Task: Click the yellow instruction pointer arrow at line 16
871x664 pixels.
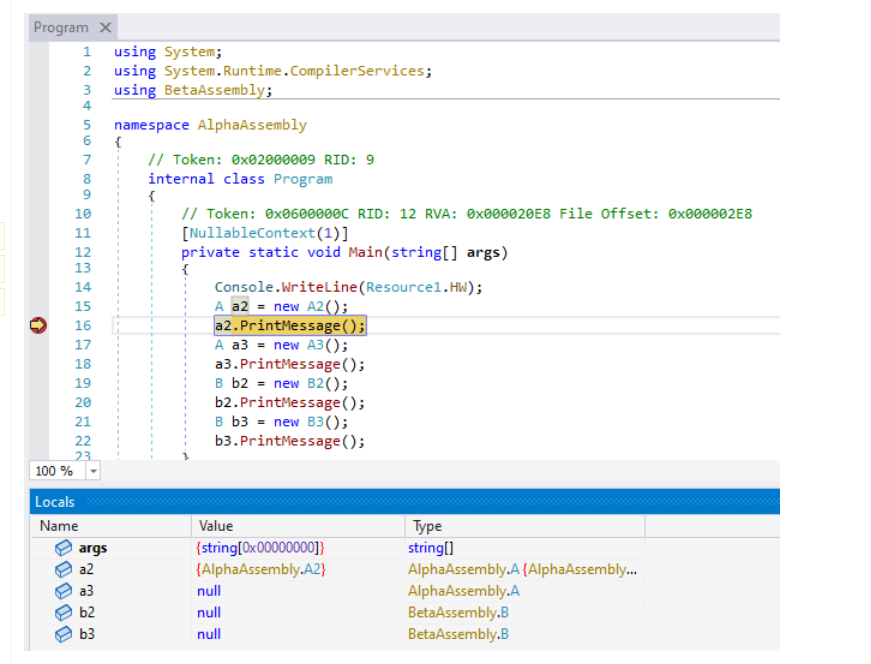Action: point(37,325)
